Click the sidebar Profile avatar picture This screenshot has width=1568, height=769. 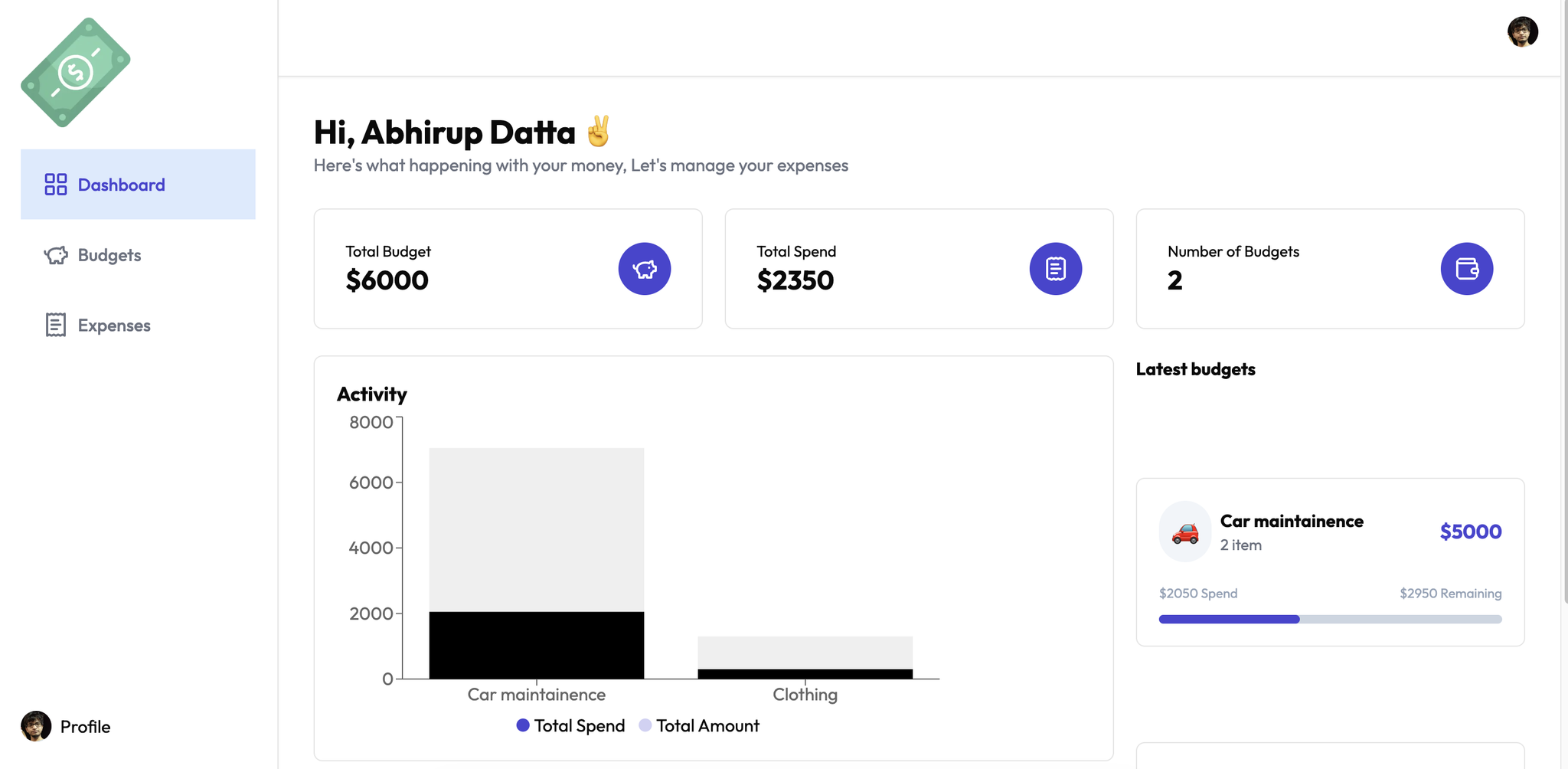pos(36,726)
